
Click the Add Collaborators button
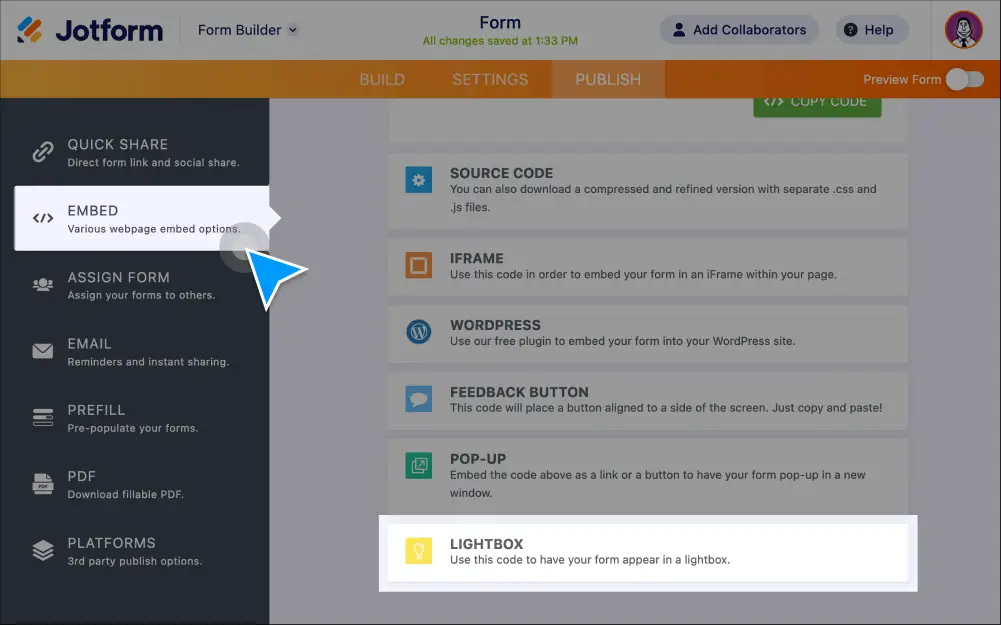tap(739, 29)
